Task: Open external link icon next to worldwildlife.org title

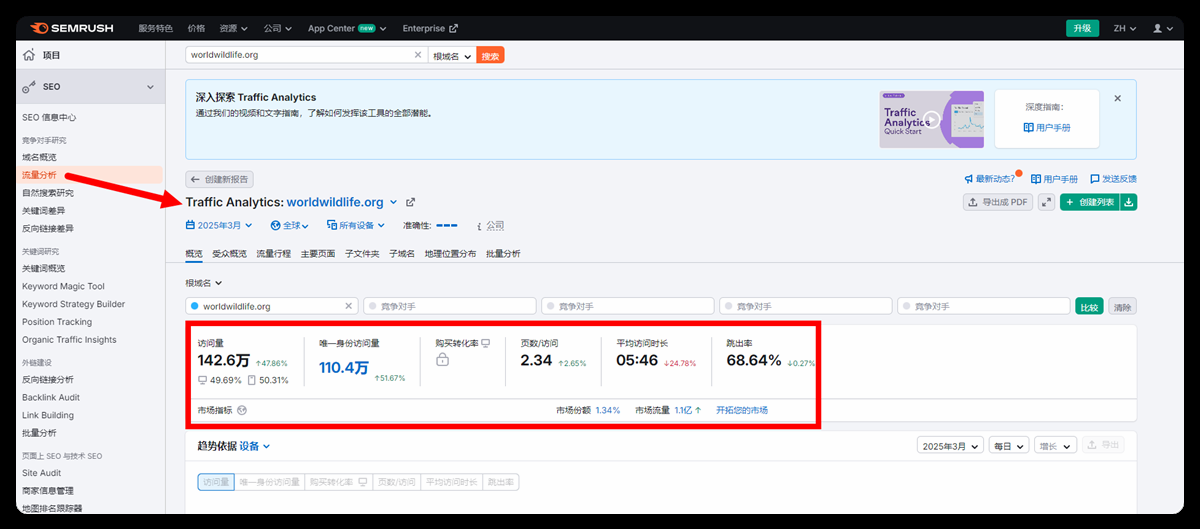Action: [410, 202]
